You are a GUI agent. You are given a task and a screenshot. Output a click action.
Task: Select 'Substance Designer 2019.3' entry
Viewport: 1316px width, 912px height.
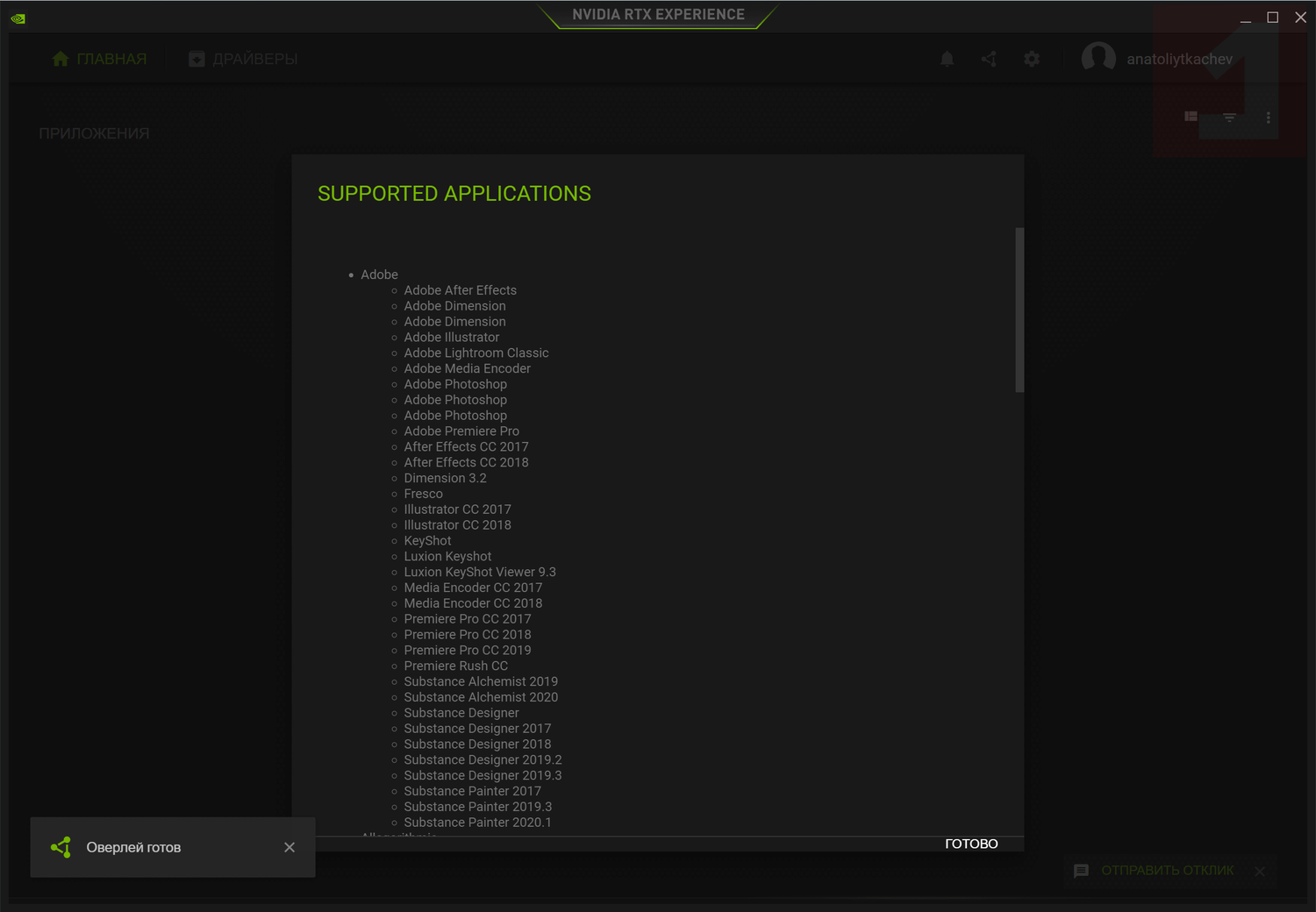click(x=483, y=776)
